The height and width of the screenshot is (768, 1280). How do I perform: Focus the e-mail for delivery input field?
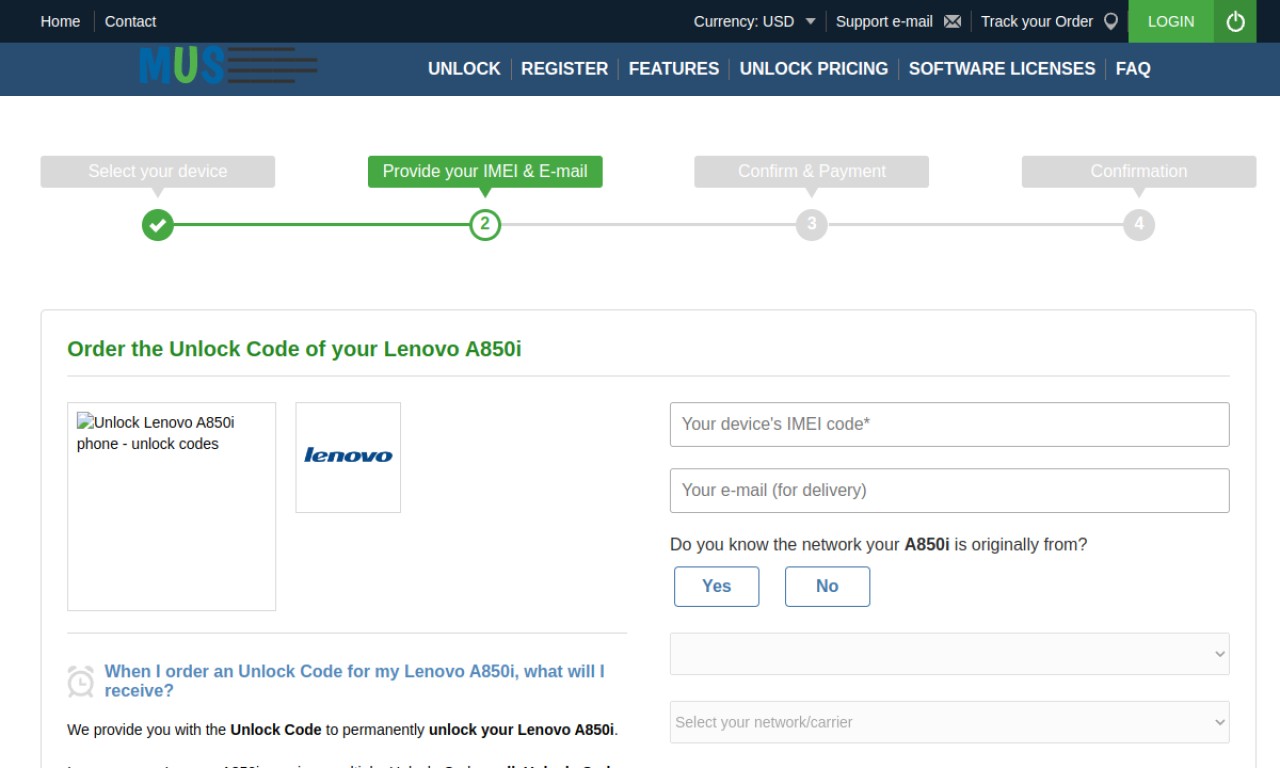(x=950, y=490)
